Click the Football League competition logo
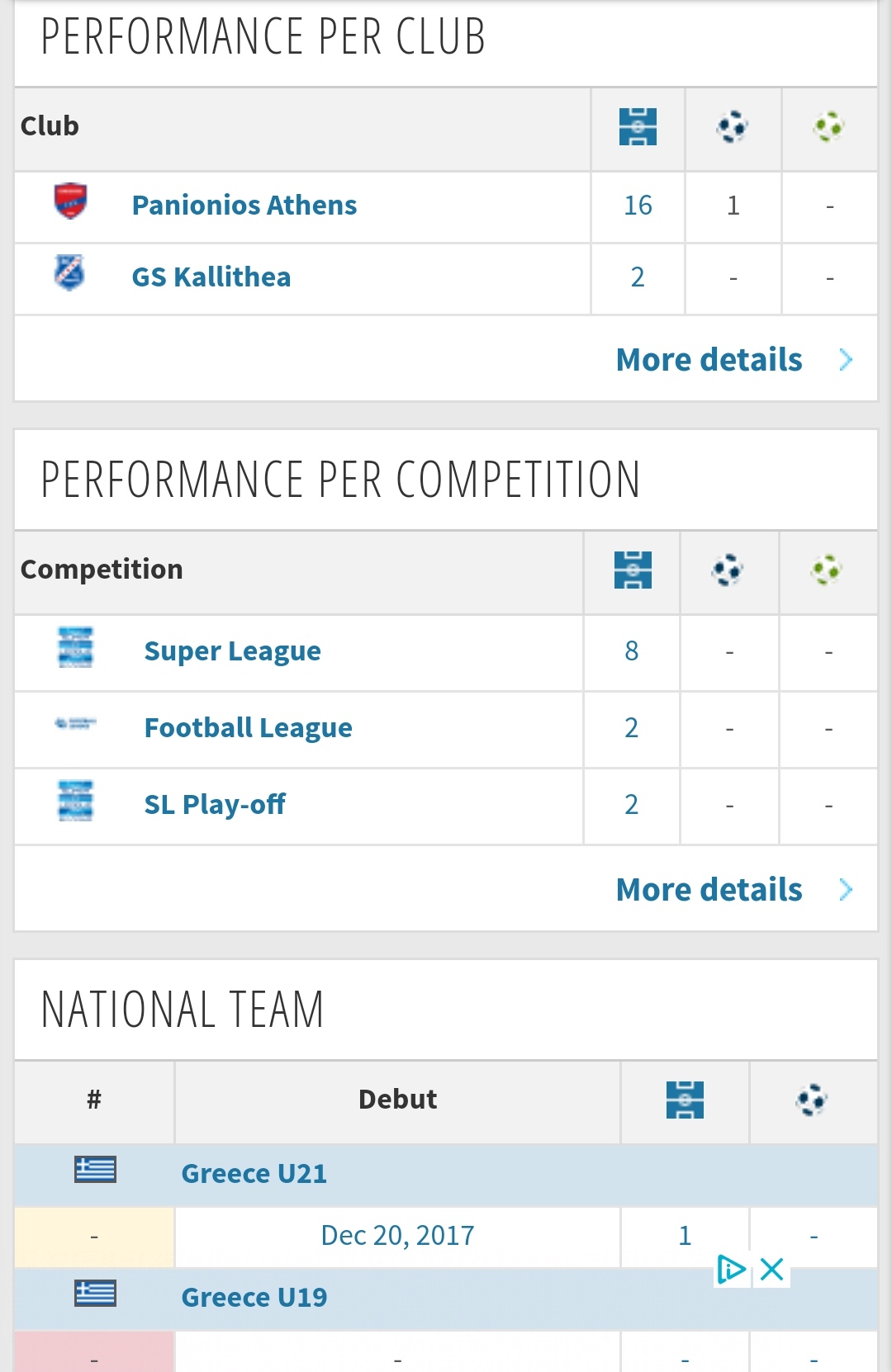The image size is (892, 1372). (75, 724)
